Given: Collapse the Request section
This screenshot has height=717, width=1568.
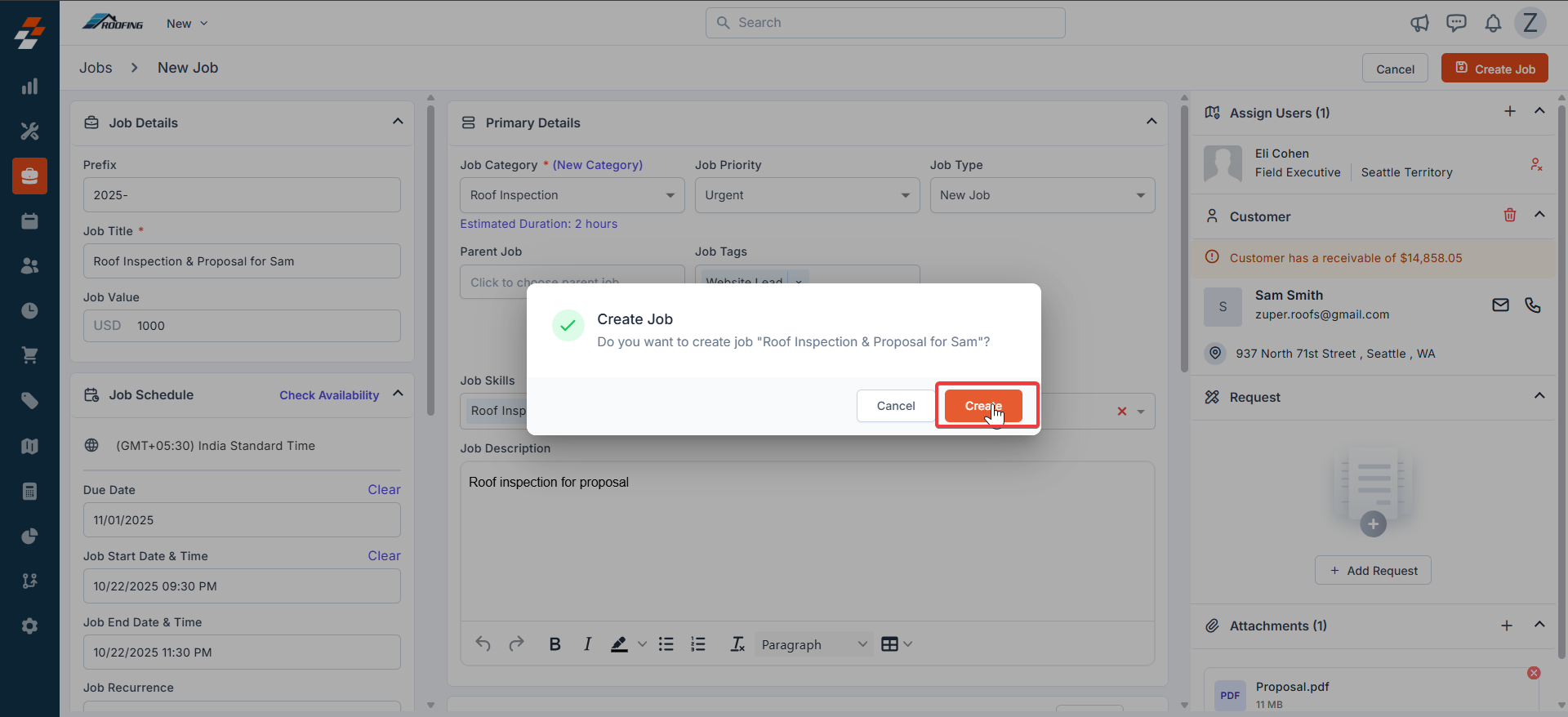Looking at the screenshot, I should [x=1539, y=396].
